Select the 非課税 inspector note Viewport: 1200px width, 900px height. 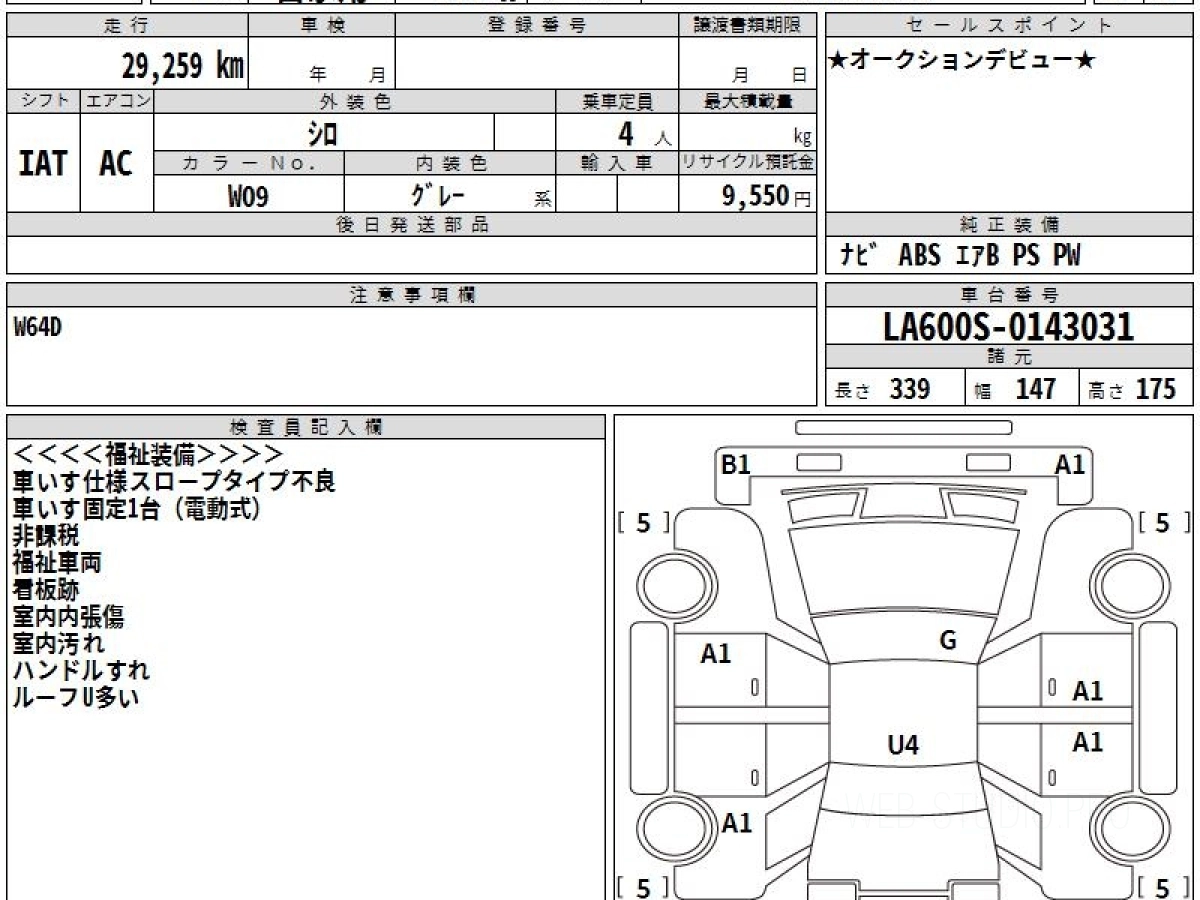tap(46, 536)
